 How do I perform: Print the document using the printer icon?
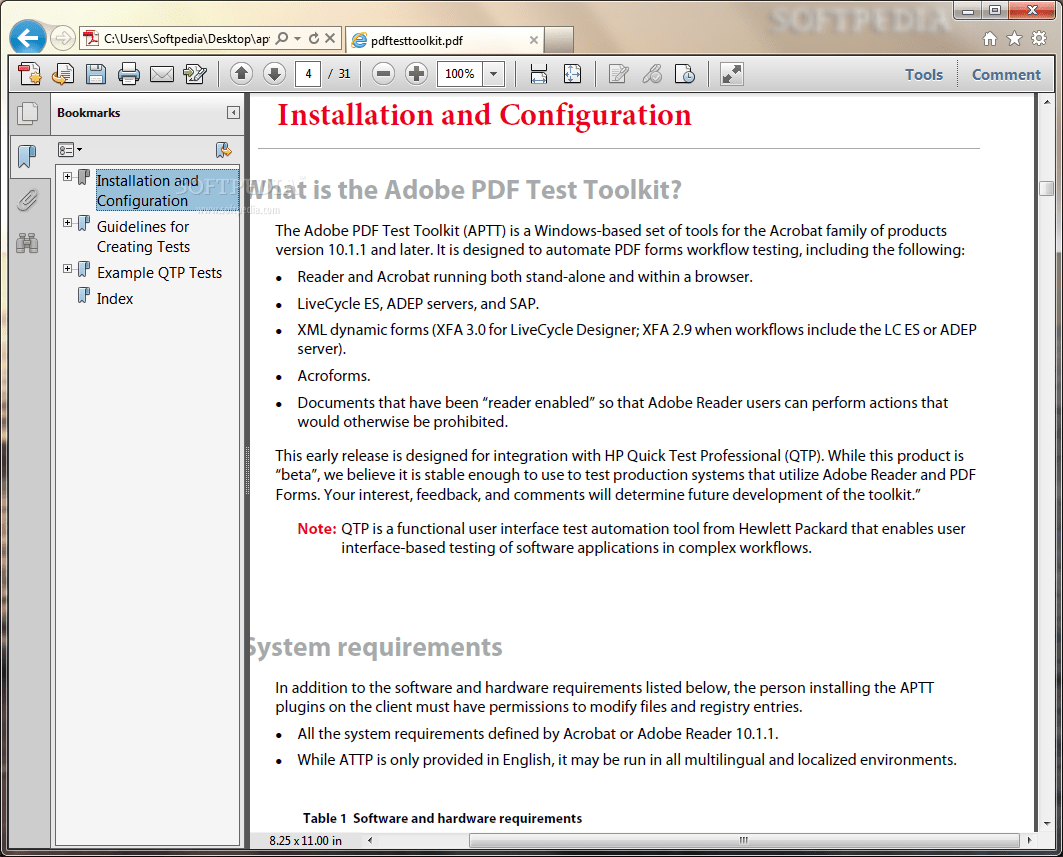coord(130,73)
